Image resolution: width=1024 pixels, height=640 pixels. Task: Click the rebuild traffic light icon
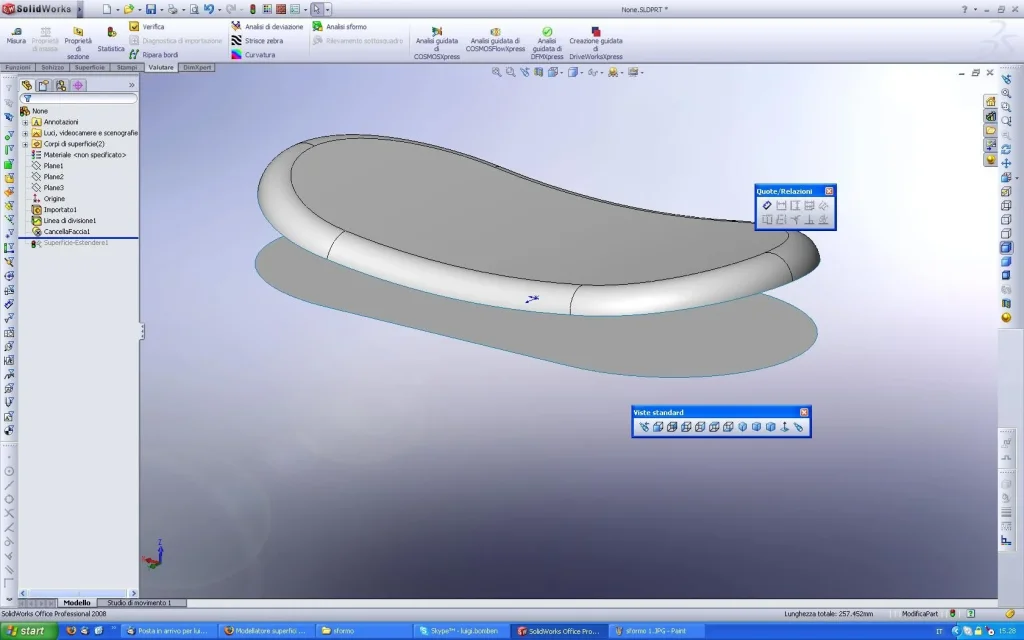click(x=253, y=9)
